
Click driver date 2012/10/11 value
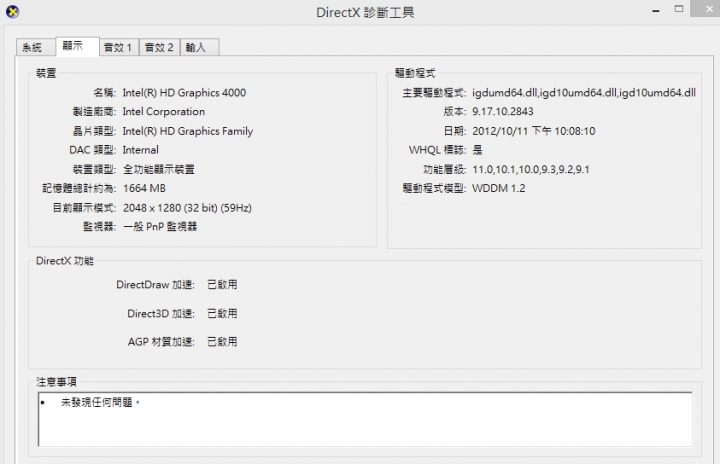point(534,131)
